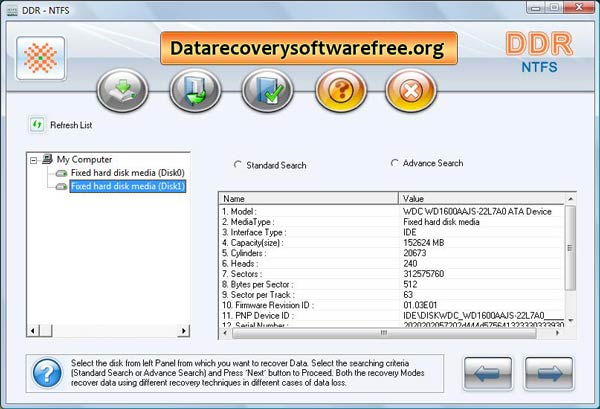Select Fixed hard disk media (Disk0)
Image resolution: width=600 pixels, height=409 pixels.
pos(127,173)
